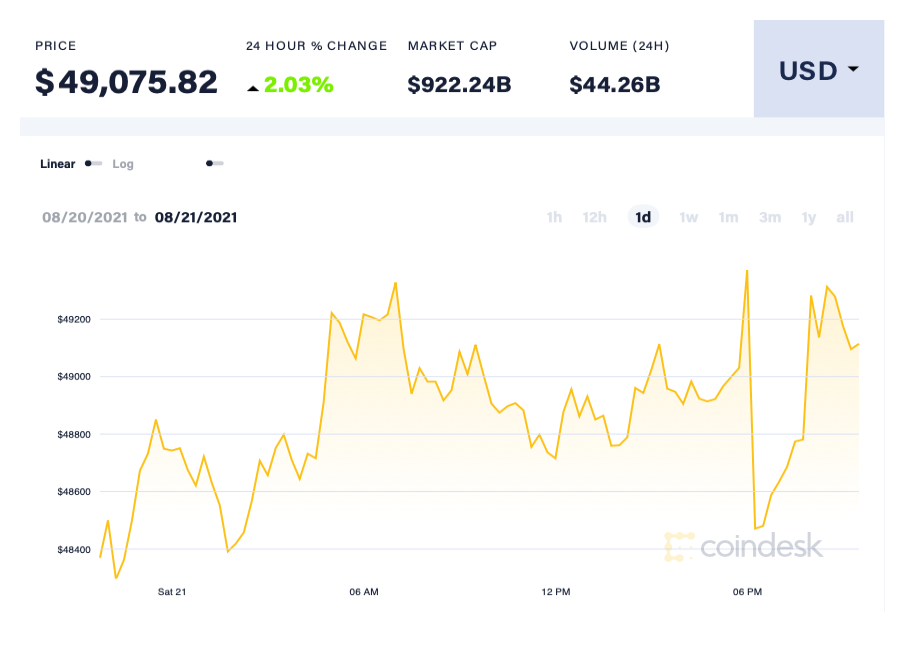Image resolution: width=905 pixels, height=672 pixels.
Task: Click the green up-arrow change indicator
Action: pos(254,86)
